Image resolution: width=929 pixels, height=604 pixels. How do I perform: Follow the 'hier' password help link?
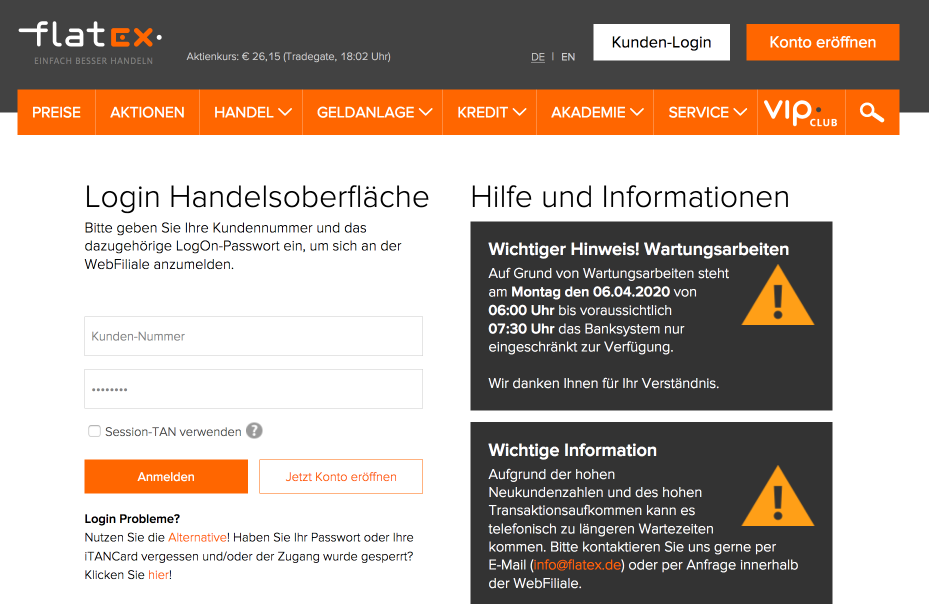point(158,575)
